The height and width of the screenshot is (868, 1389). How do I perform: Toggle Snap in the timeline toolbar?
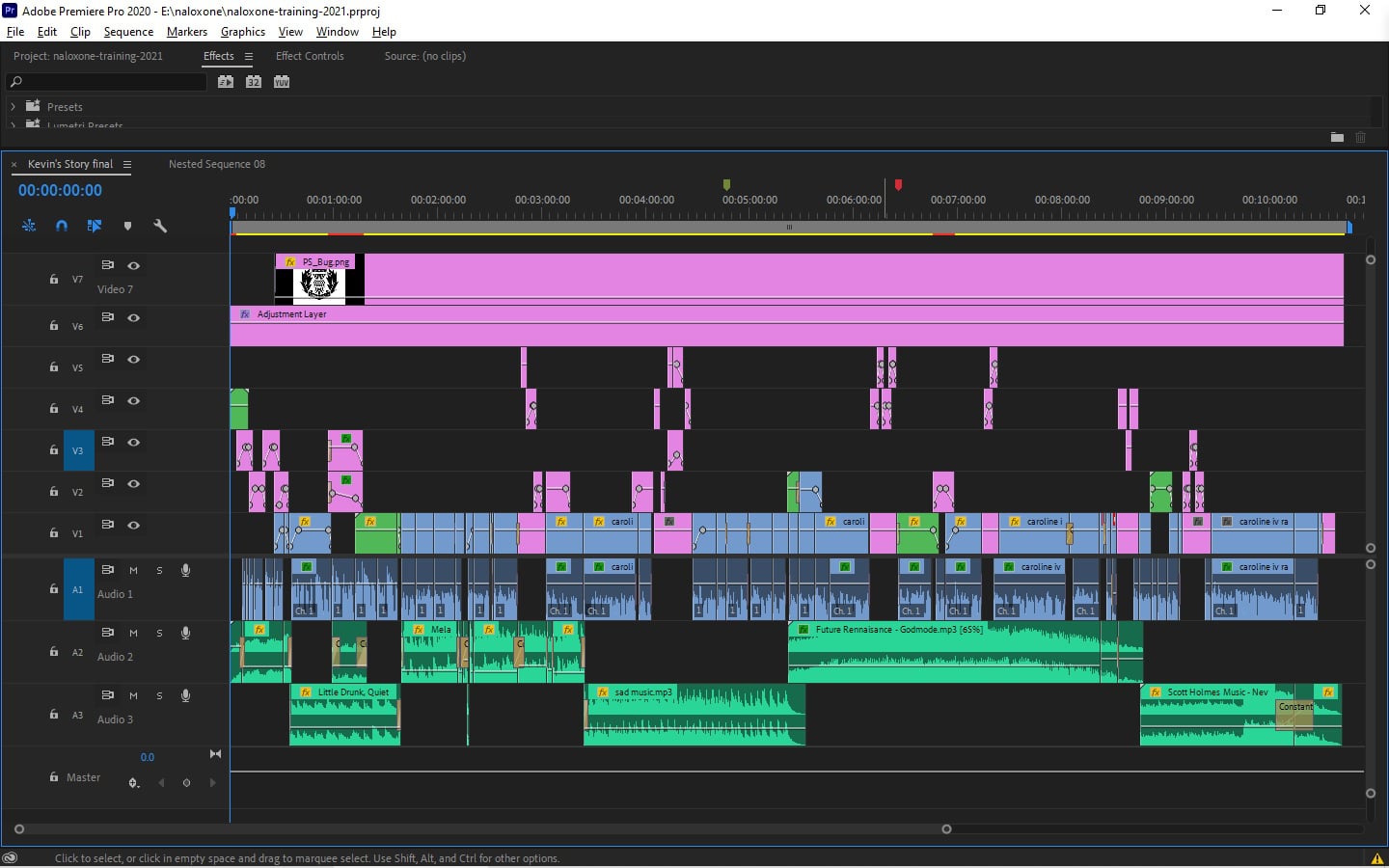click(x=62, y=226)
